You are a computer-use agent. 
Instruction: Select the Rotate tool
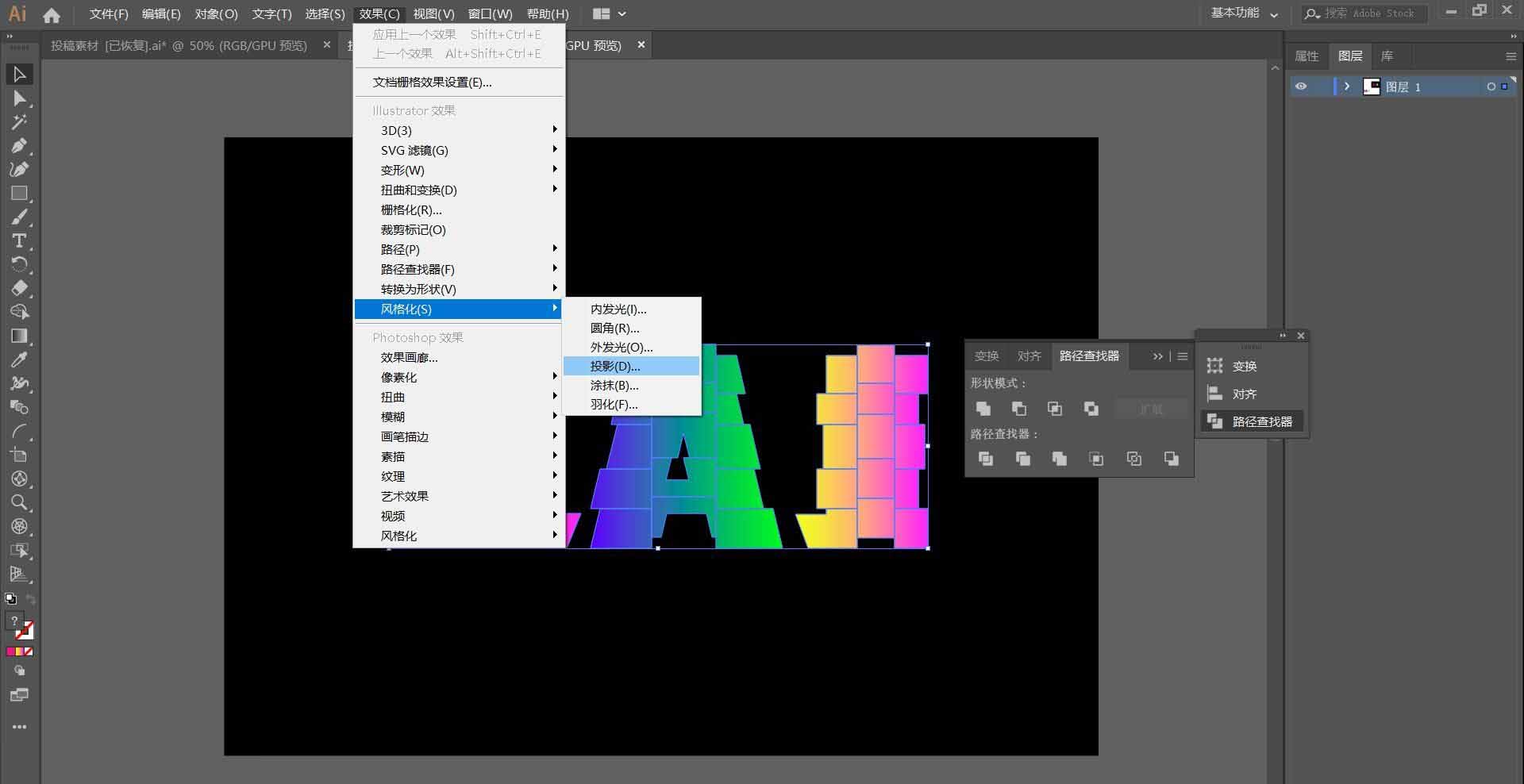pos(20,264)
